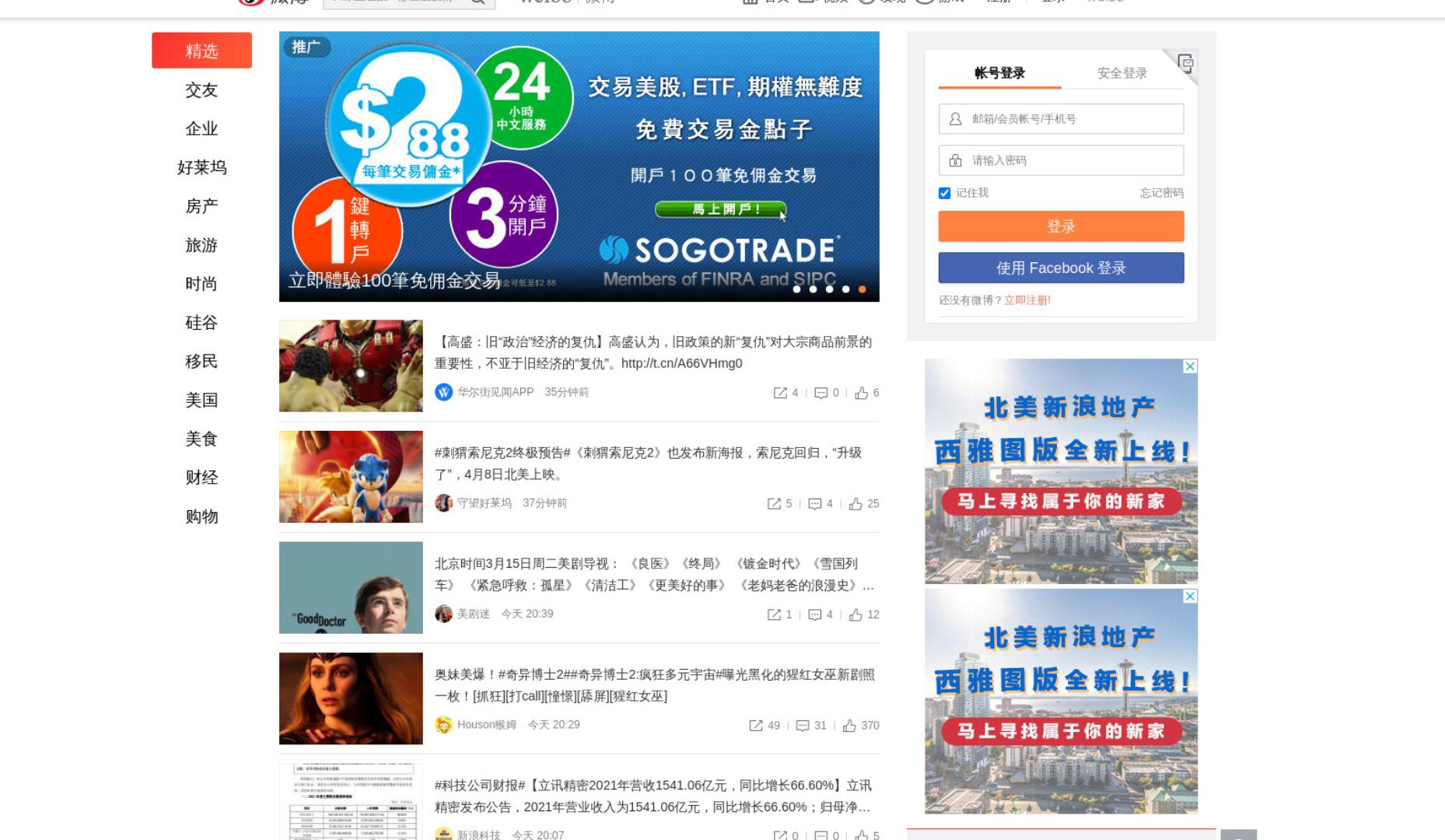This screenshot has width=1445, height=840.
Task: Like the 美剧导视 post
Action: (x=855, y=614)
